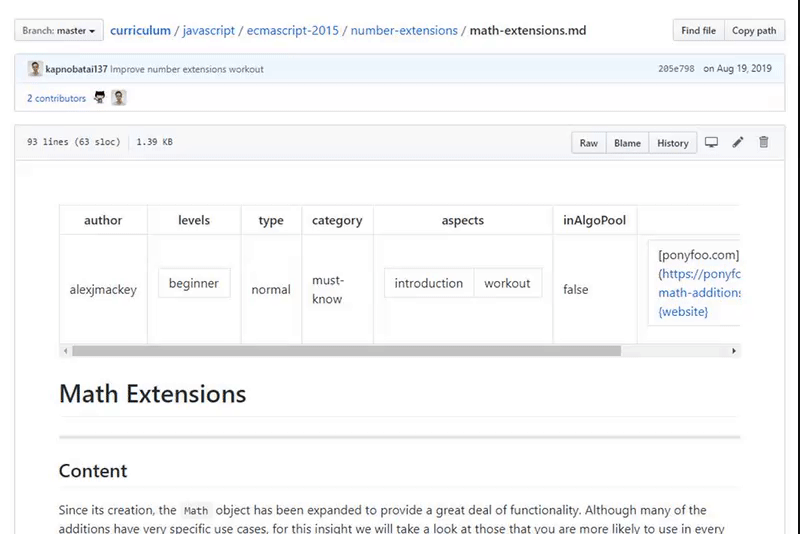Open the Branch: master dropdown
800x534 pixels.
[x=59, y=31]
